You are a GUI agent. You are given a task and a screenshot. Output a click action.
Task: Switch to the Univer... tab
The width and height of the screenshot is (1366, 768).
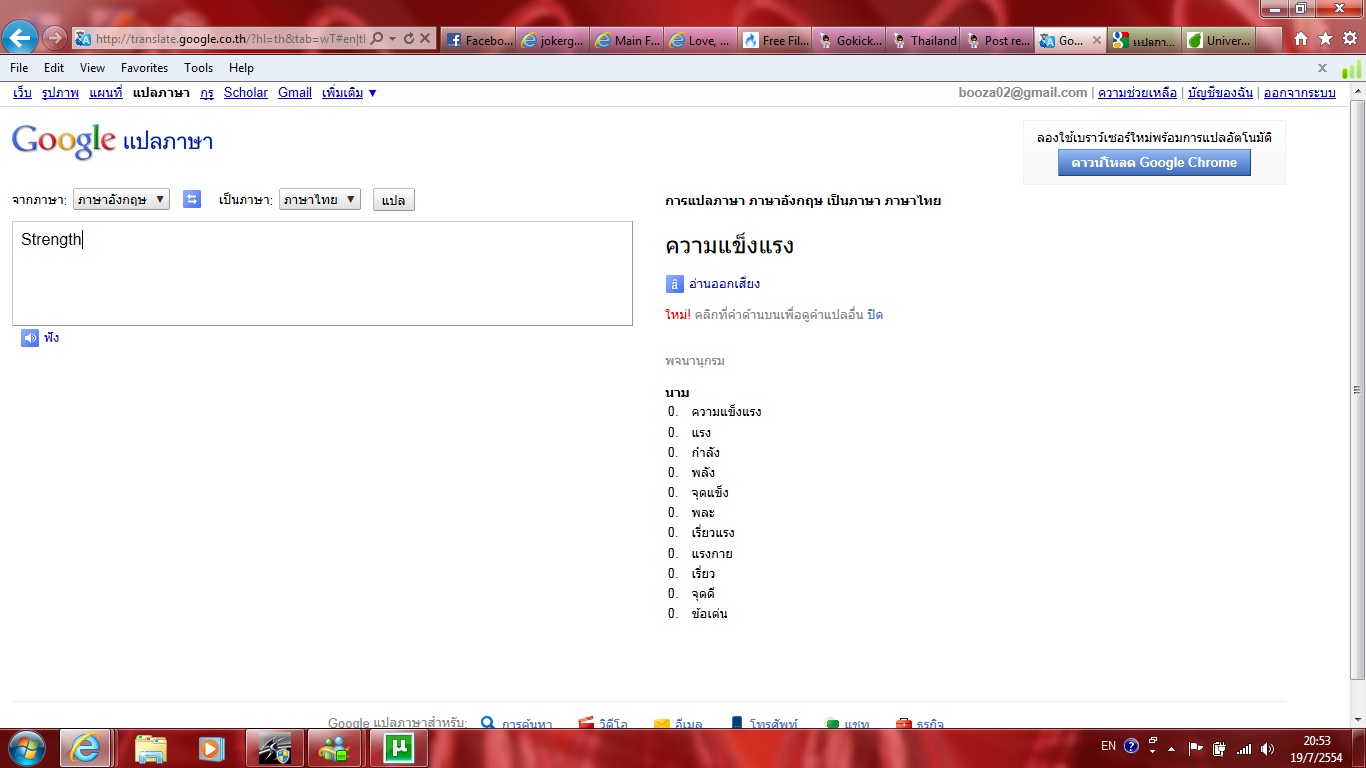click(x=1218, y=40)
